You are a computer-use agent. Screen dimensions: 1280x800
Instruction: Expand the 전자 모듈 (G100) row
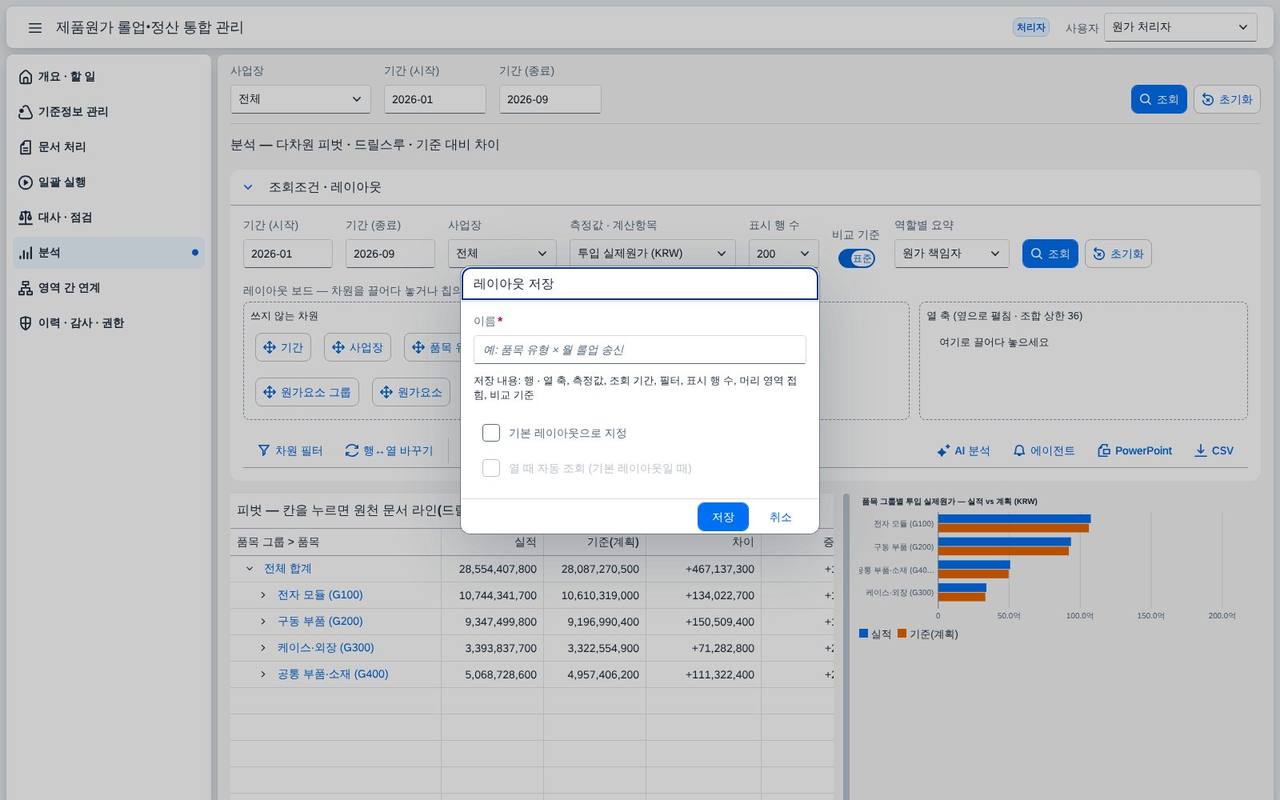click(x=264, y=595)
